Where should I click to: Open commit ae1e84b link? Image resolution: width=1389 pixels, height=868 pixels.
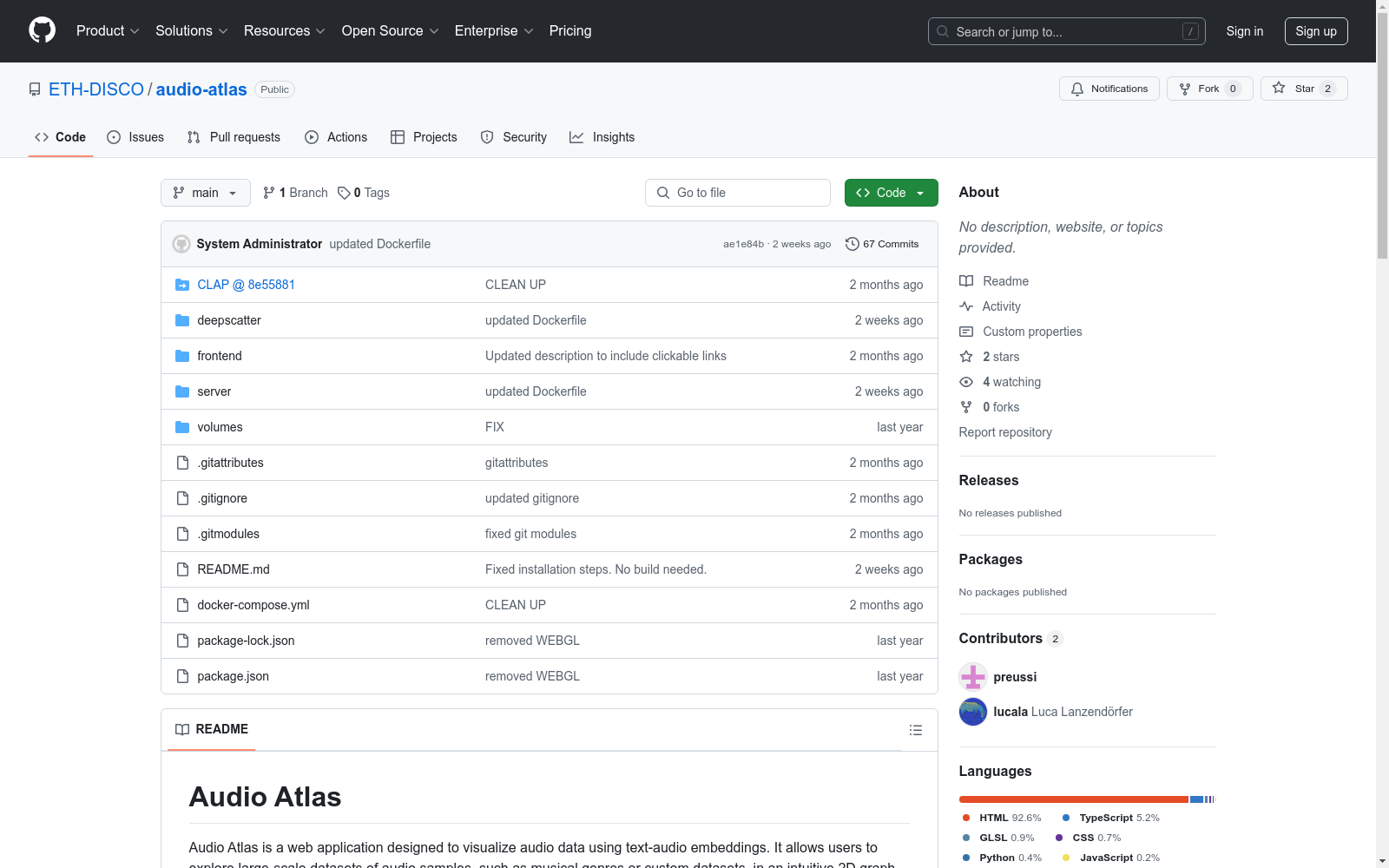click(x=743, y=244)
